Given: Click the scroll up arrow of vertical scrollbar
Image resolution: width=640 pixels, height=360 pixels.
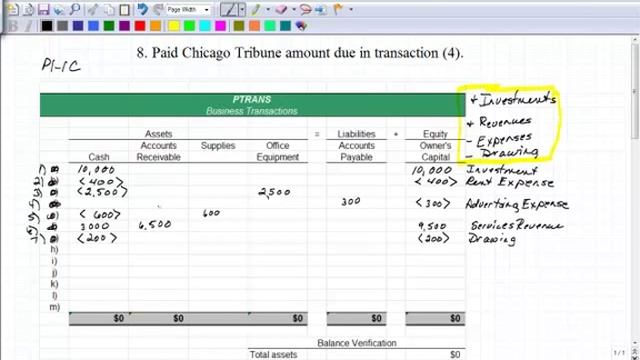Looking at the screenshot, I should point(636,40).
